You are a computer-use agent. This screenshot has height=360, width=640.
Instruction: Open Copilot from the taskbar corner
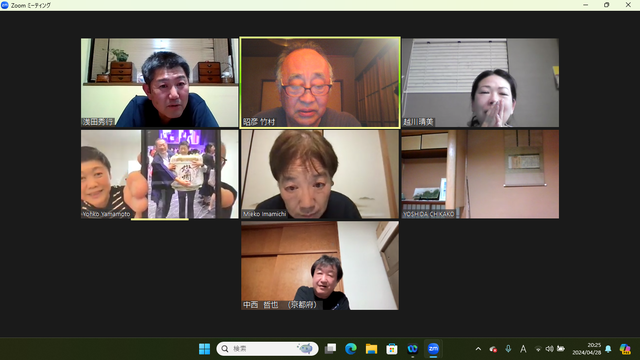click(625, 349)
